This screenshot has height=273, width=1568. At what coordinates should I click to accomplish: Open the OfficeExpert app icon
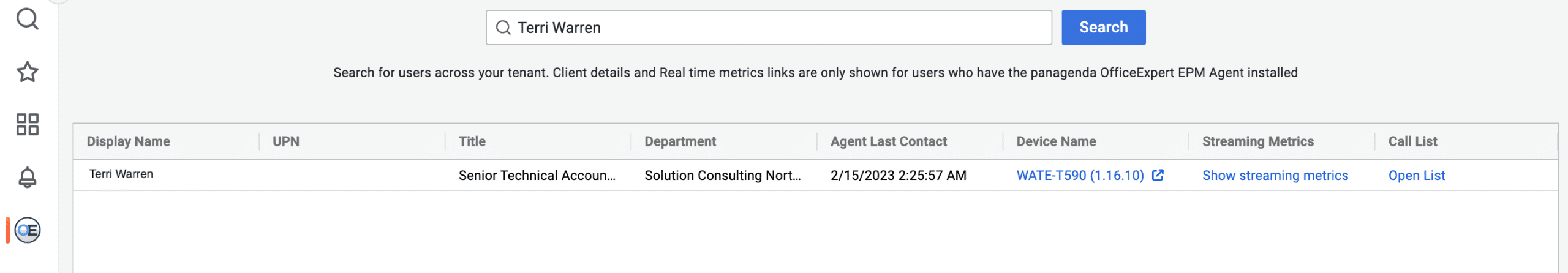click(x=28, y=230)
